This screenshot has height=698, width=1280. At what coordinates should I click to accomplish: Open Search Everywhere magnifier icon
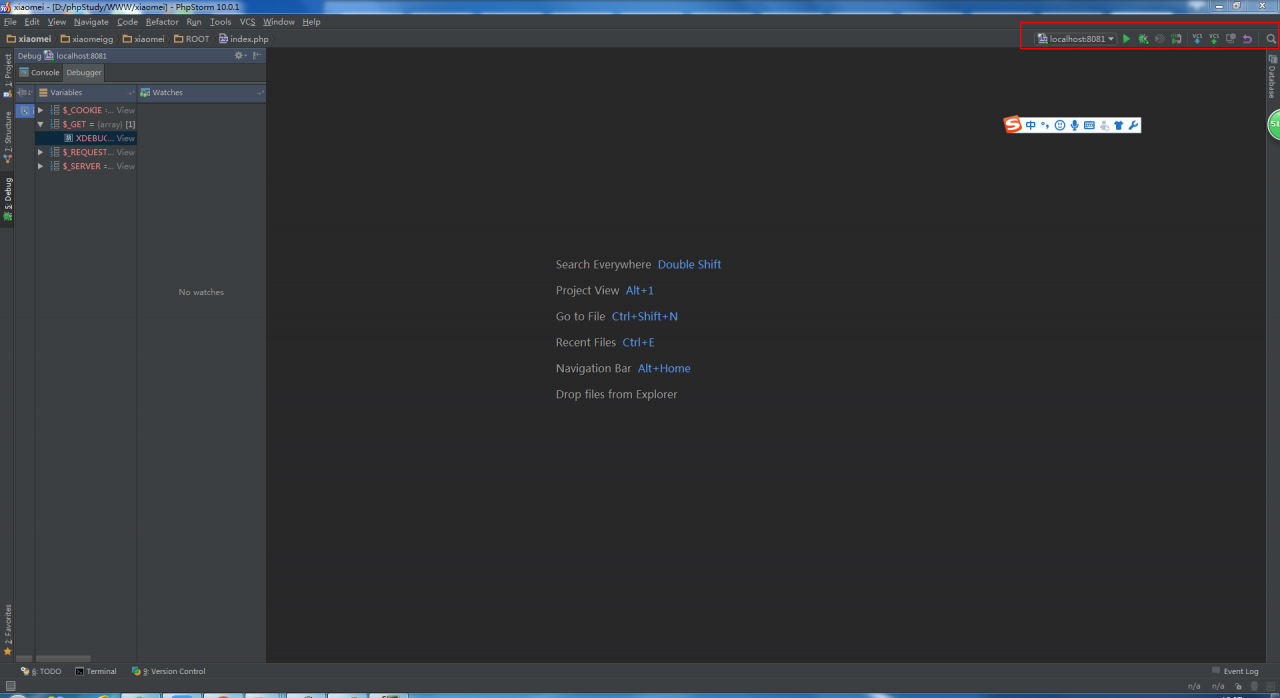1271,39
